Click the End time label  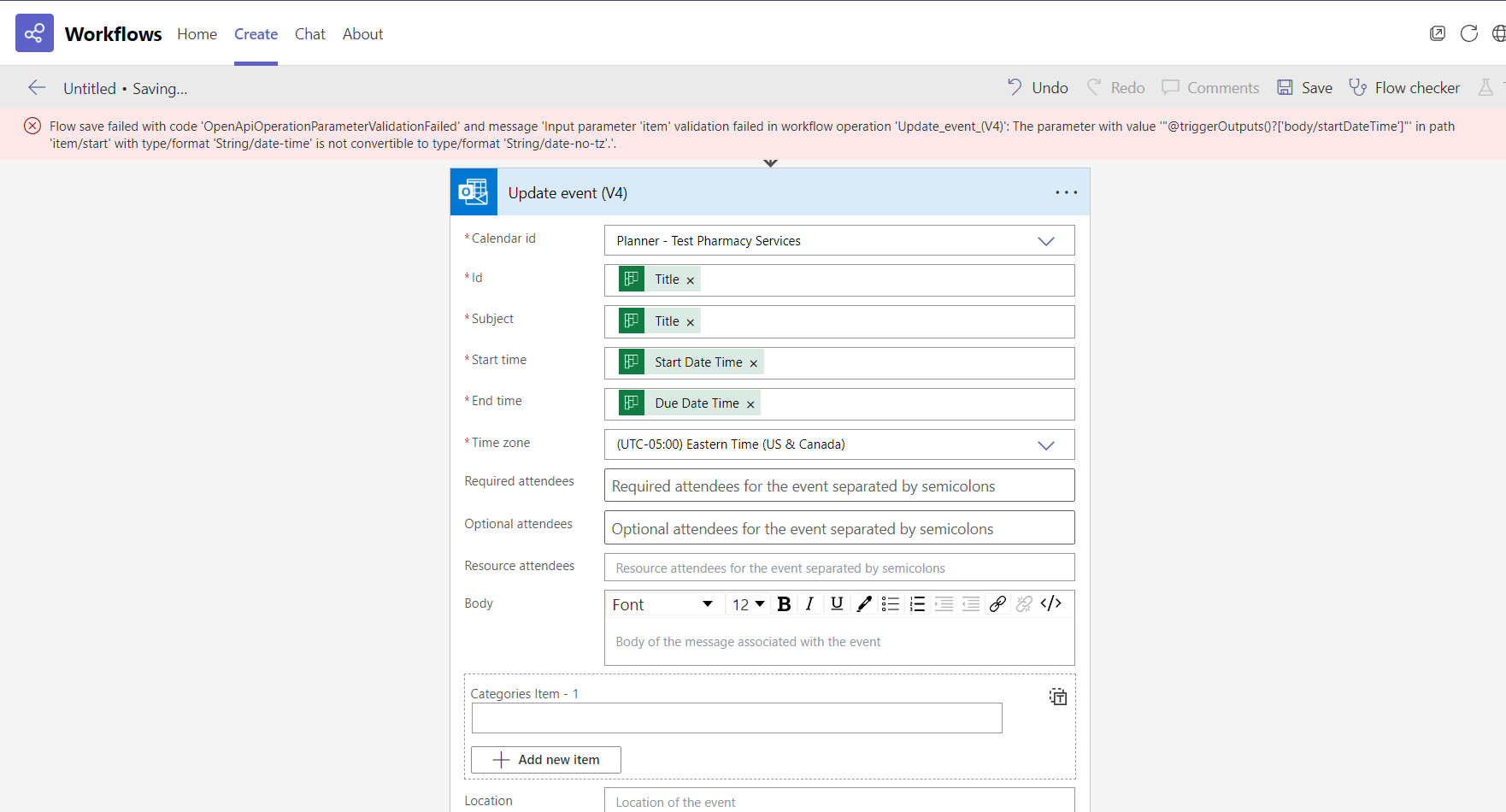pos(497,401)
